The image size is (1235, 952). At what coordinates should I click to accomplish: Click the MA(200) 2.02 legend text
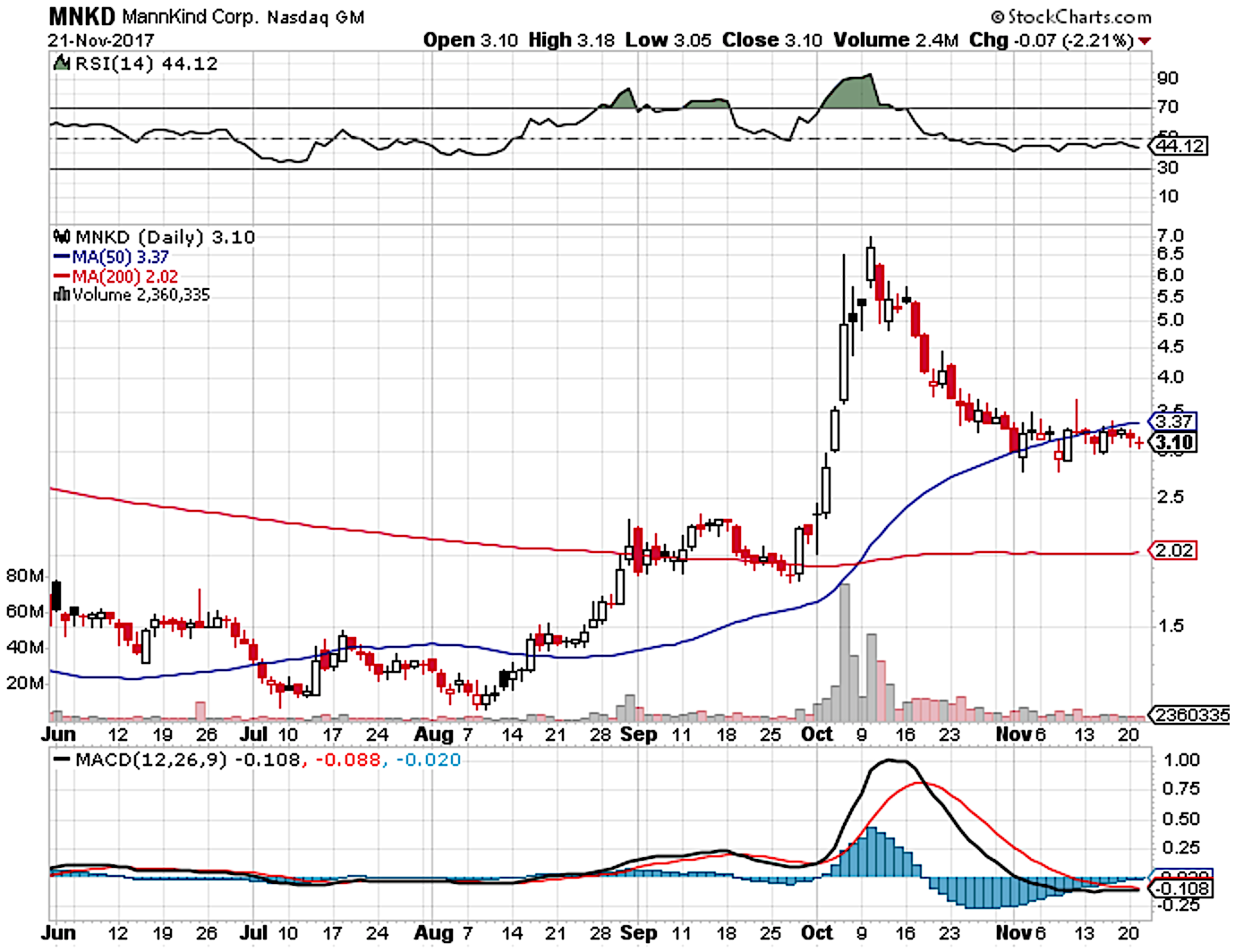[125, 276]
